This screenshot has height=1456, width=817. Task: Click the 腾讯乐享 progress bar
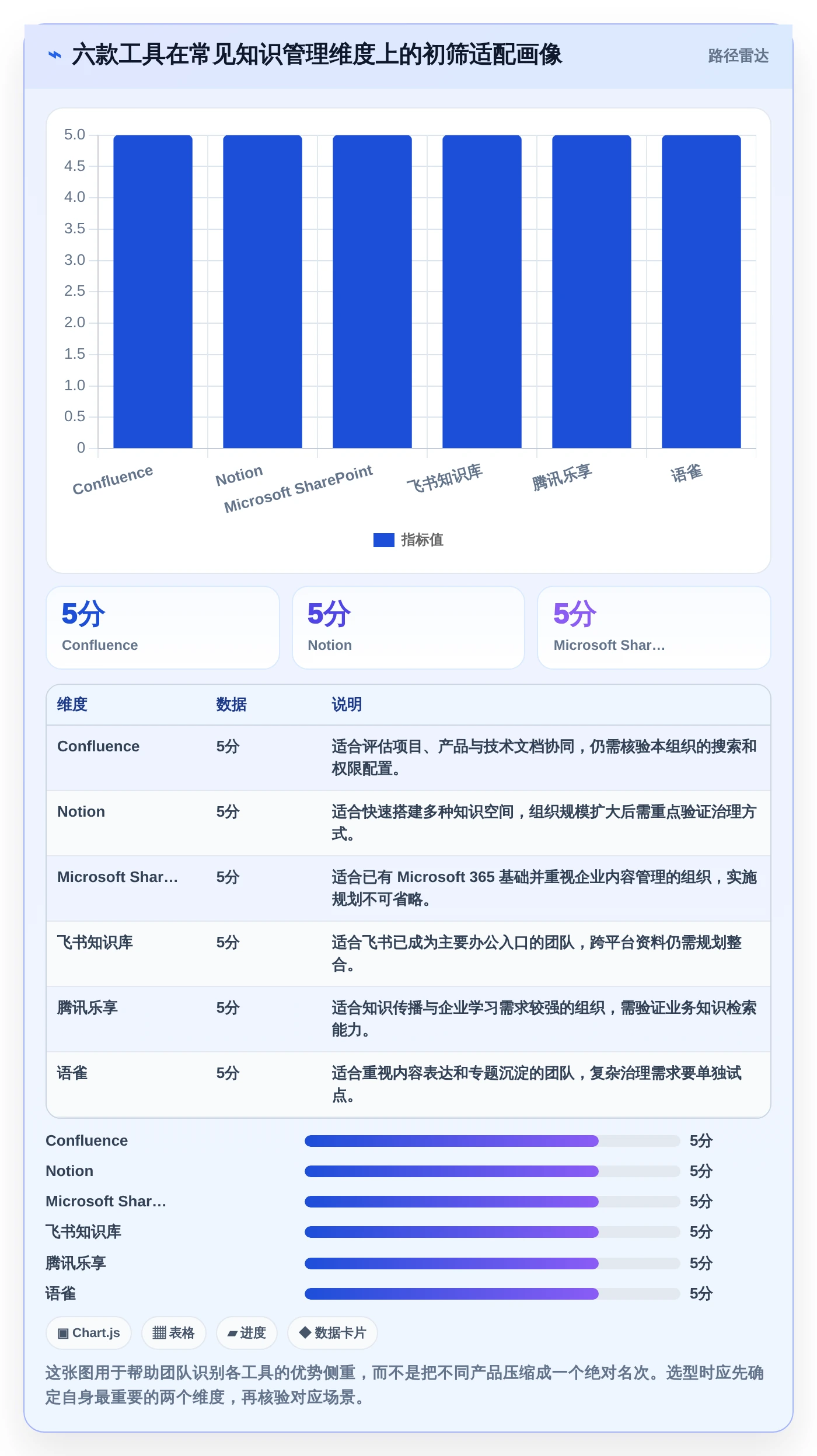pyautogui.click(x=493, y=1263)
